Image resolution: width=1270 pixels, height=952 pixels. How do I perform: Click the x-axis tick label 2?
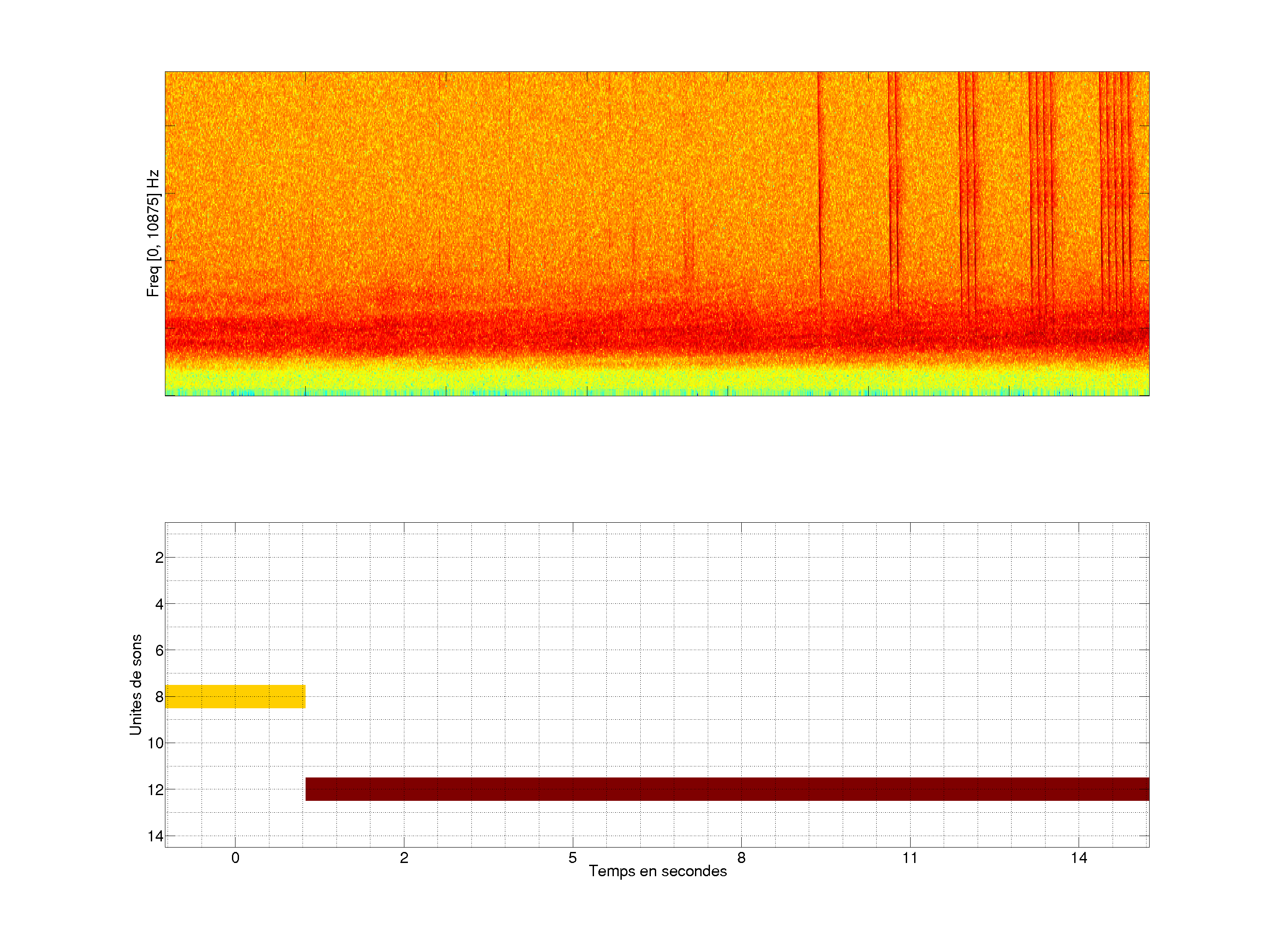pos(403,858)
